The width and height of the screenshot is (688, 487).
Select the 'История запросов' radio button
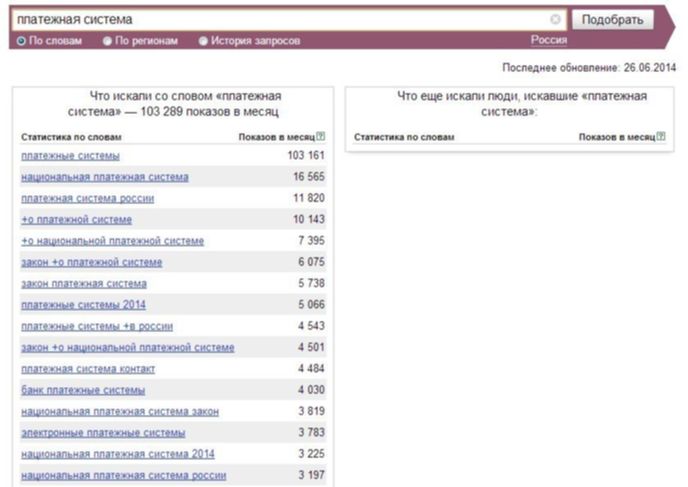pyautogui.click(x=203, y=41)
